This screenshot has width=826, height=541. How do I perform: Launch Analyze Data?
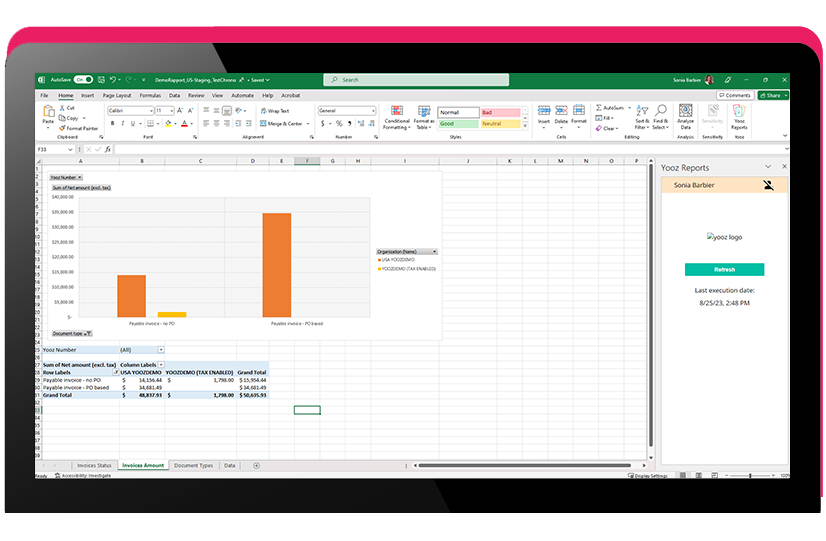(685, 117)
